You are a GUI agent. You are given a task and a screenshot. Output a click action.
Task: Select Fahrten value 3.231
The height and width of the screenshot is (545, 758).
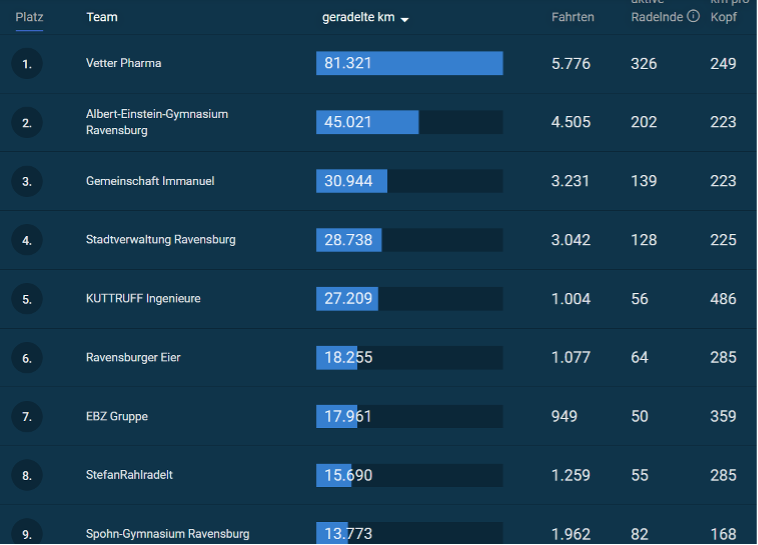pyautogui.click(x=570, y=181)
